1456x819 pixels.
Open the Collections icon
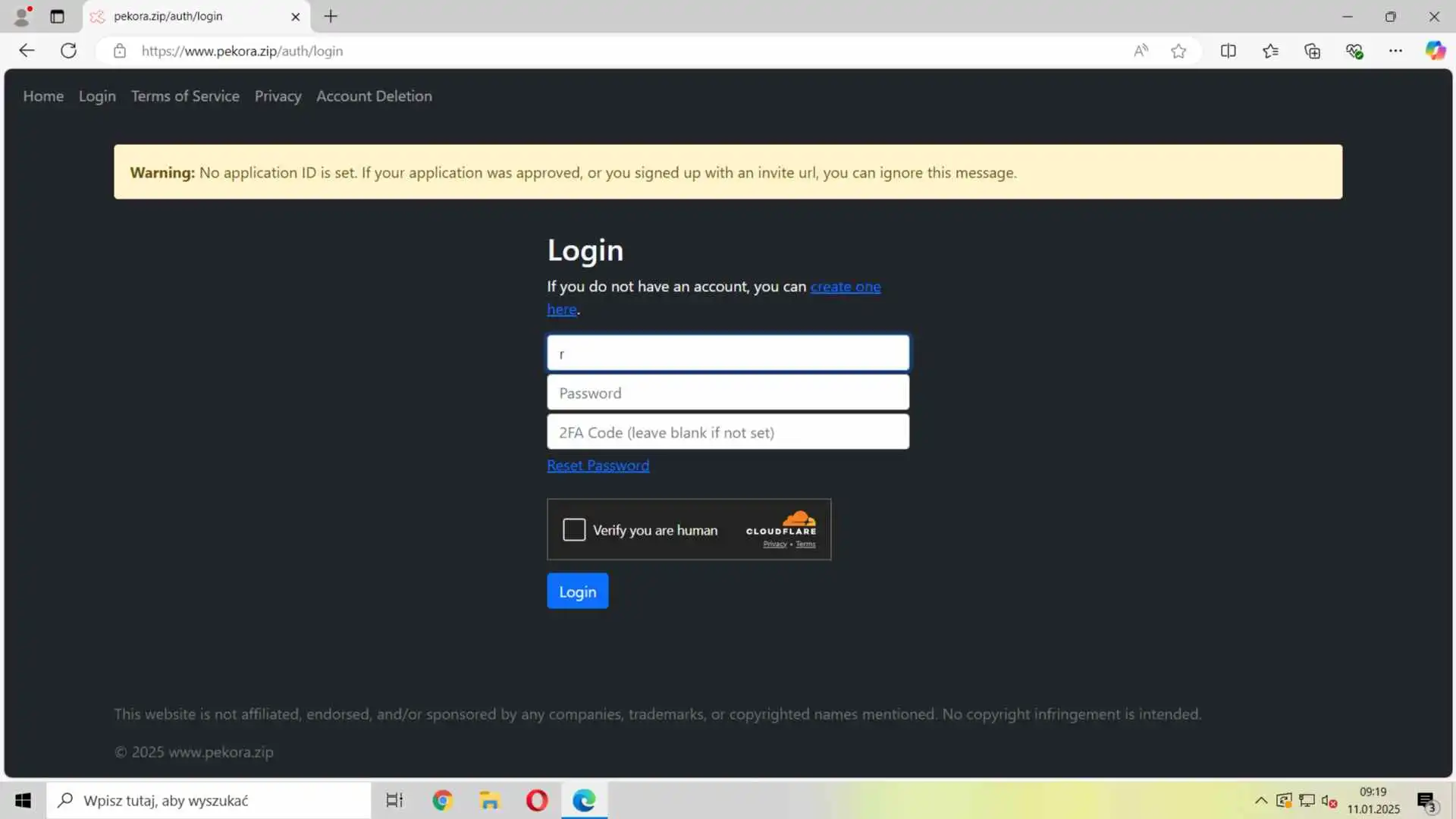coord(1312,51)
